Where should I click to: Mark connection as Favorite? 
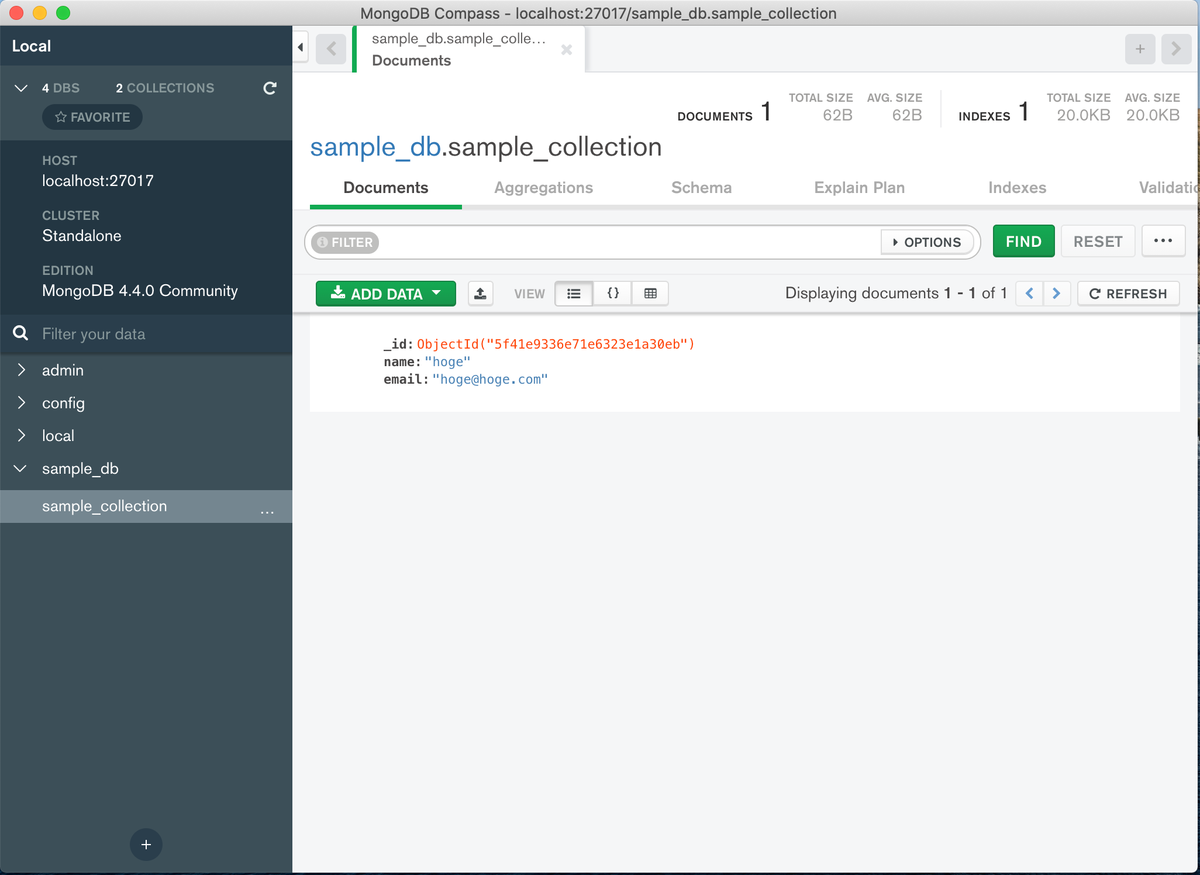(92, 117)
